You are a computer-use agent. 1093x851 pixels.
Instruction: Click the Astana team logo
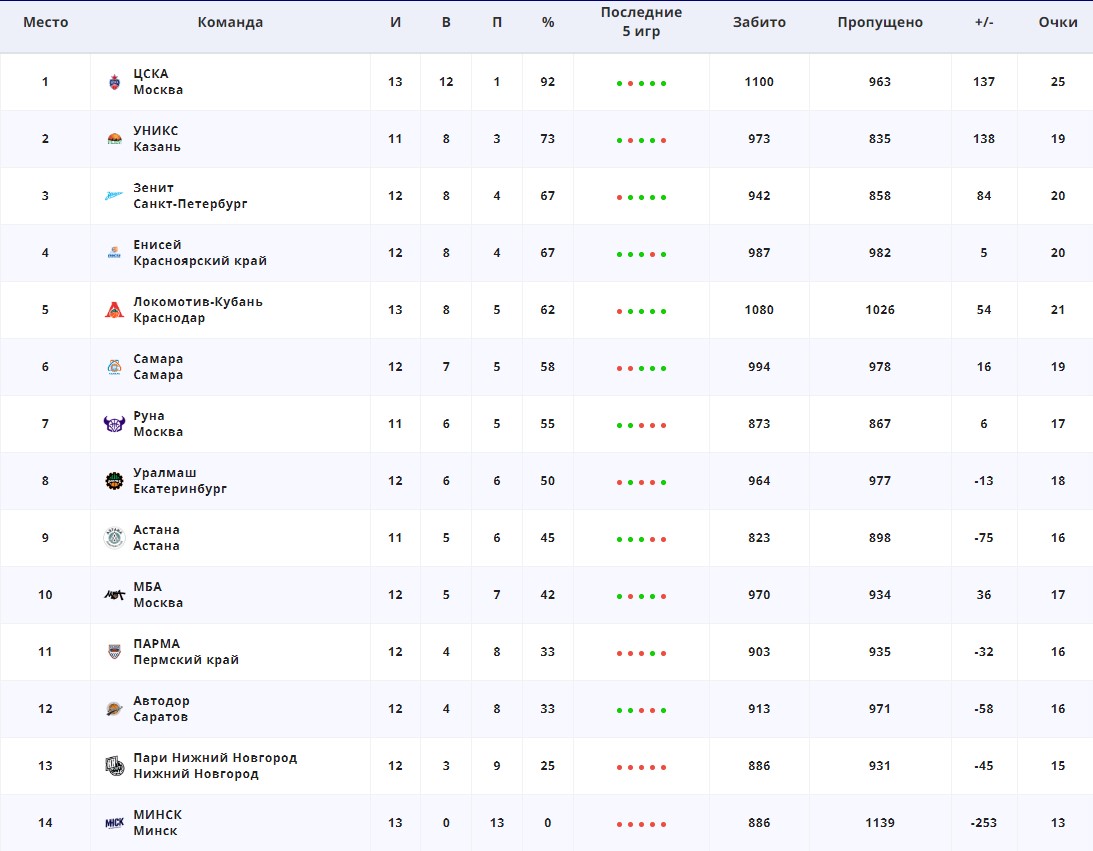point(114,538)
